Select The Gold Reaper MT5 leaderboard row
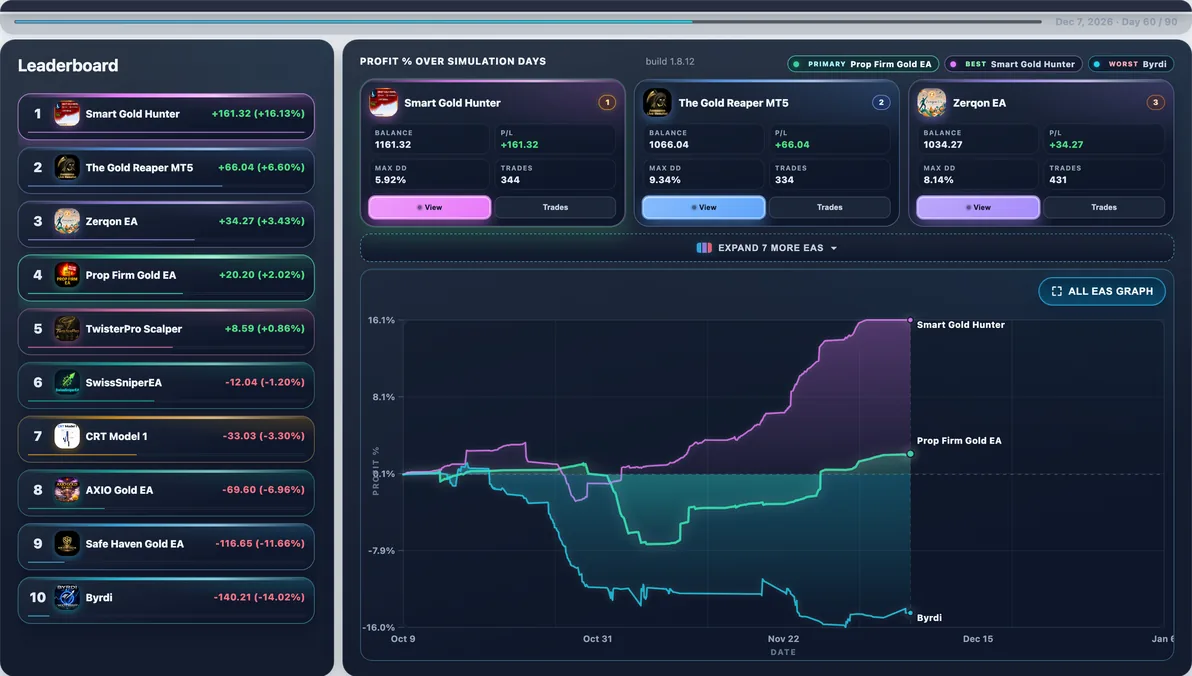Image resolution: width=1192 pixels, height=676 pixels. click(166, 170)
